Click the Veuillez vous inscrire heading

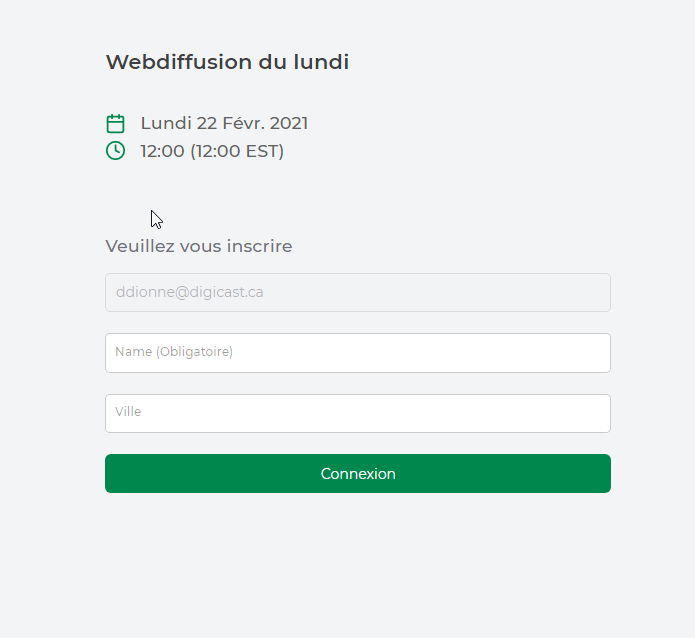pos(199,246)
